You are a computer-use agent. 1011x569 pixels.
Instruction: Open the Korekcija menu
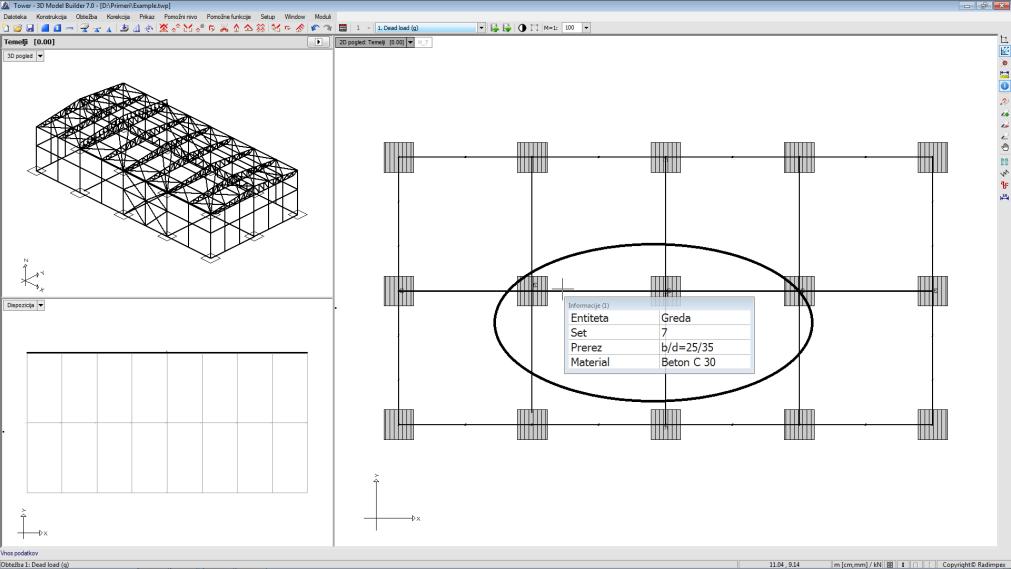click(118, 17)
